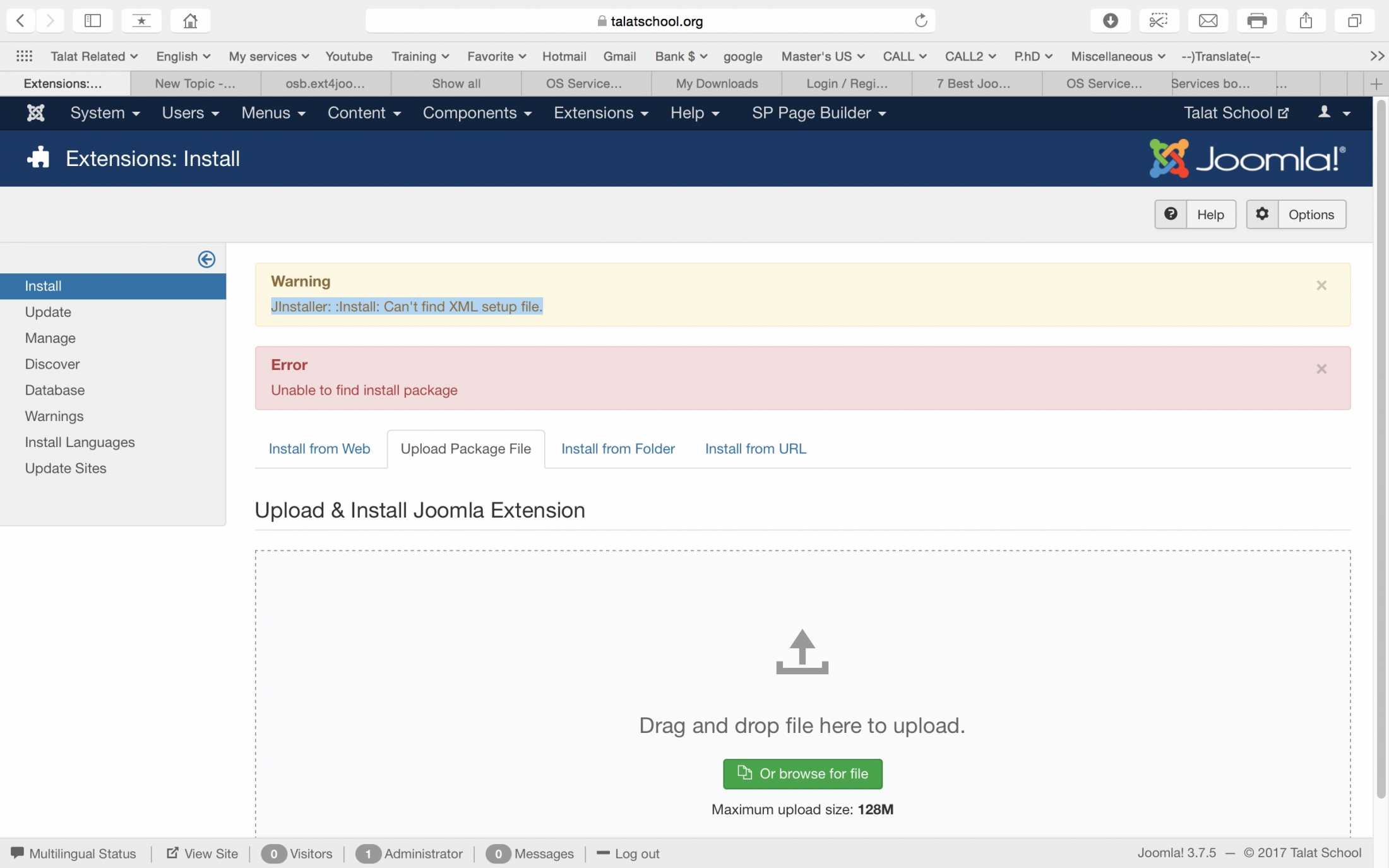Open the Top Sites star icon

pyautogui.click(x=141, y=21)
